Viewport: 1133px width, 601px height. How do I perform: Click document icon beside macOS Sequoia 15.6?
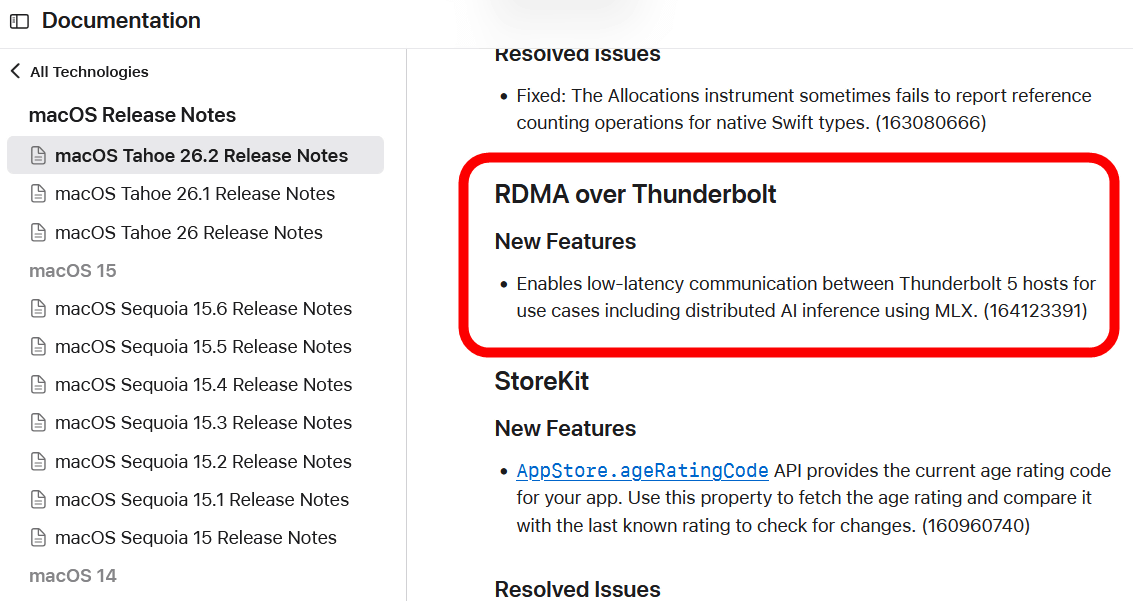pyautogui.click(x=39, y=309)
